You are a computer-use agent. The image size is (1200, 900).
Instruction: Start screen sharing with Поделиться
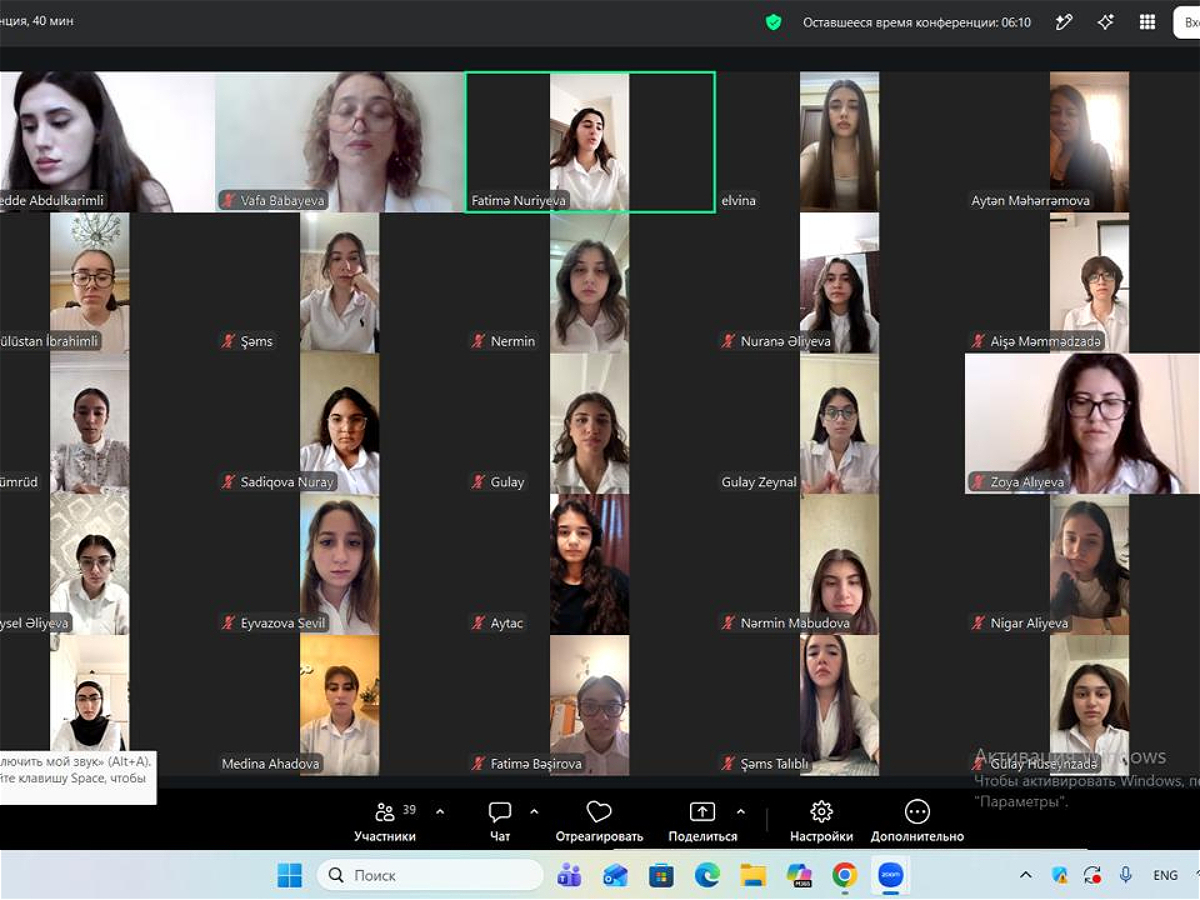[x=703, y=822]
